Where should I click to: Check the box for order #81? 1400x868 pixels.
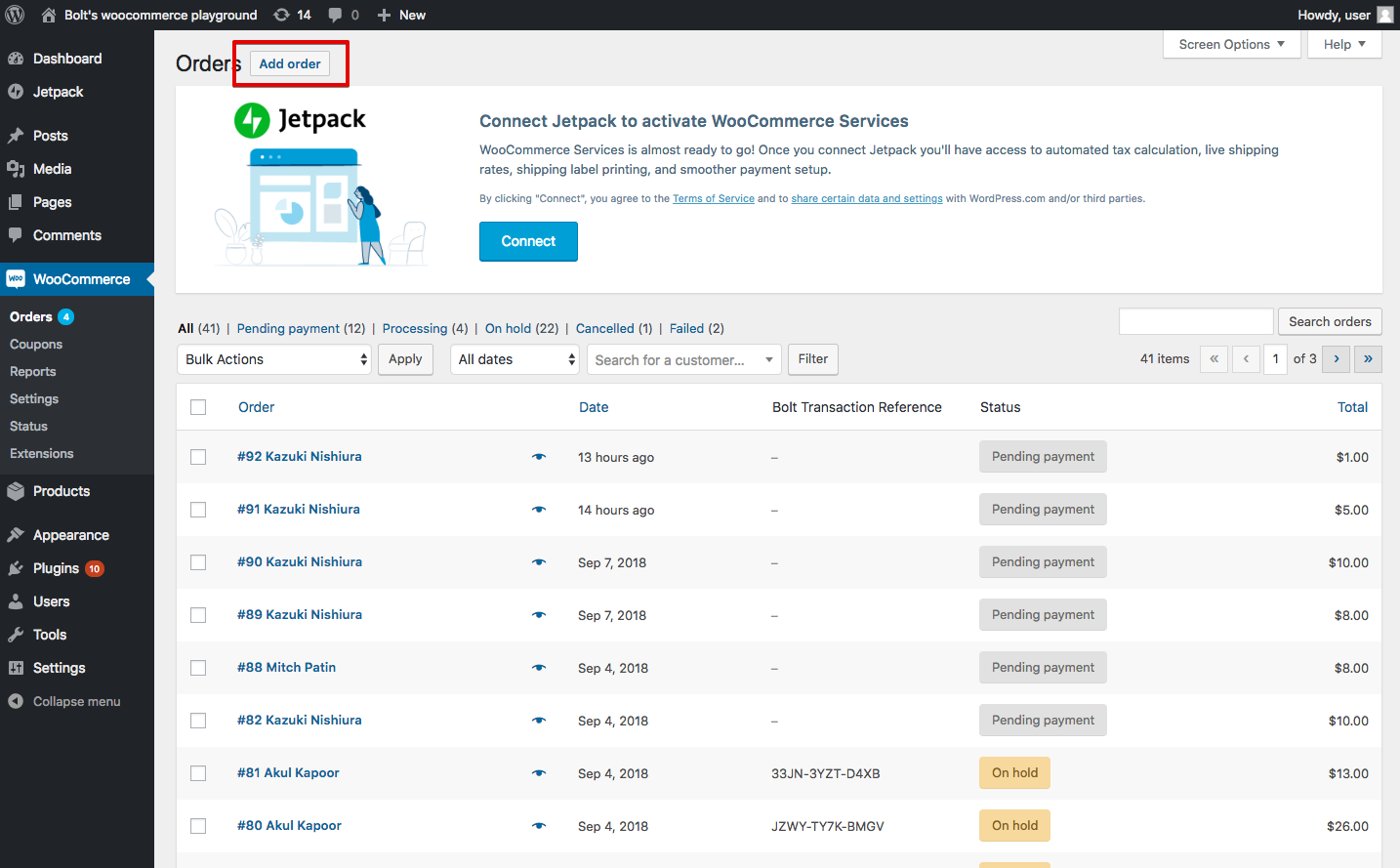pos(198,773)
